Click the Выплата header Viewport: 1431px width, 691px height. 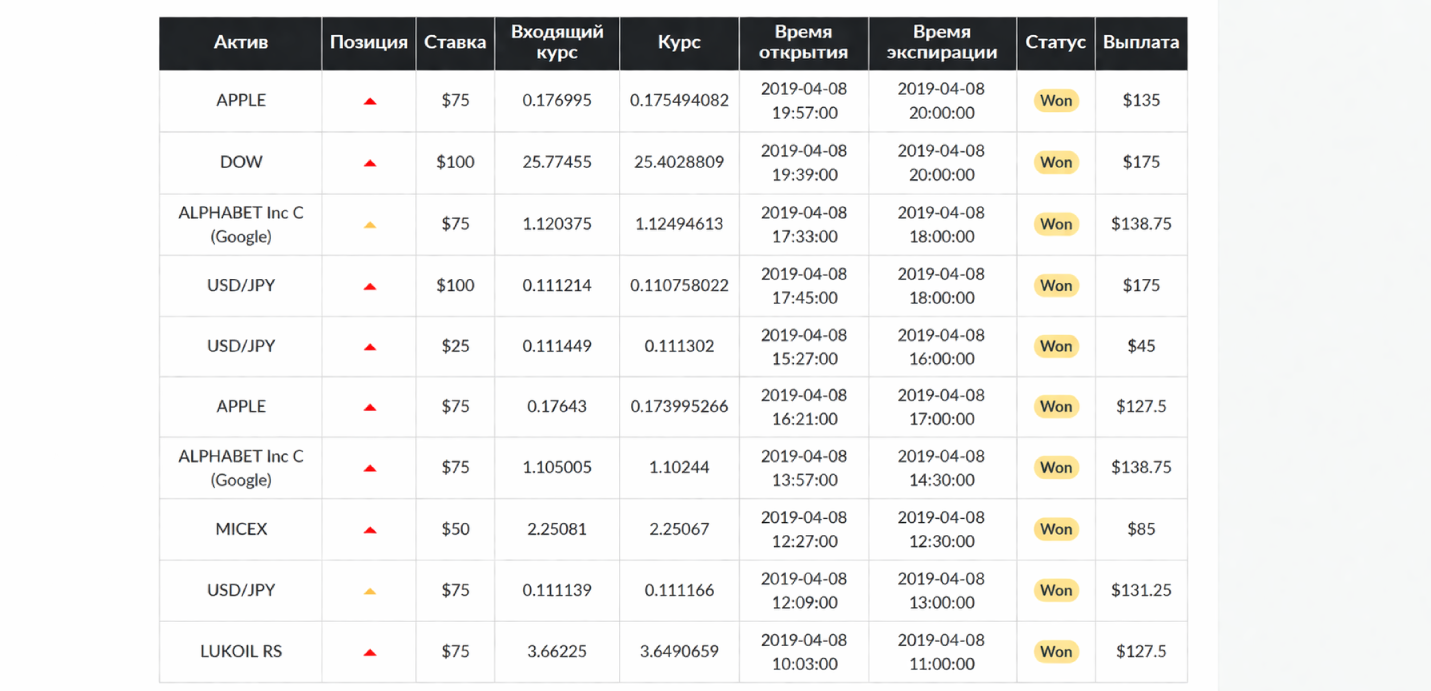pyautogui.click(x=1141, y=43)
